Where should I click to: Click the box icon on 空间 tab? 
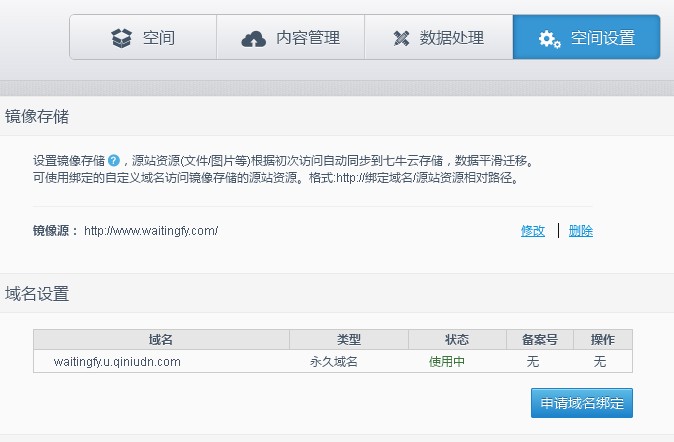pos(122,39)
